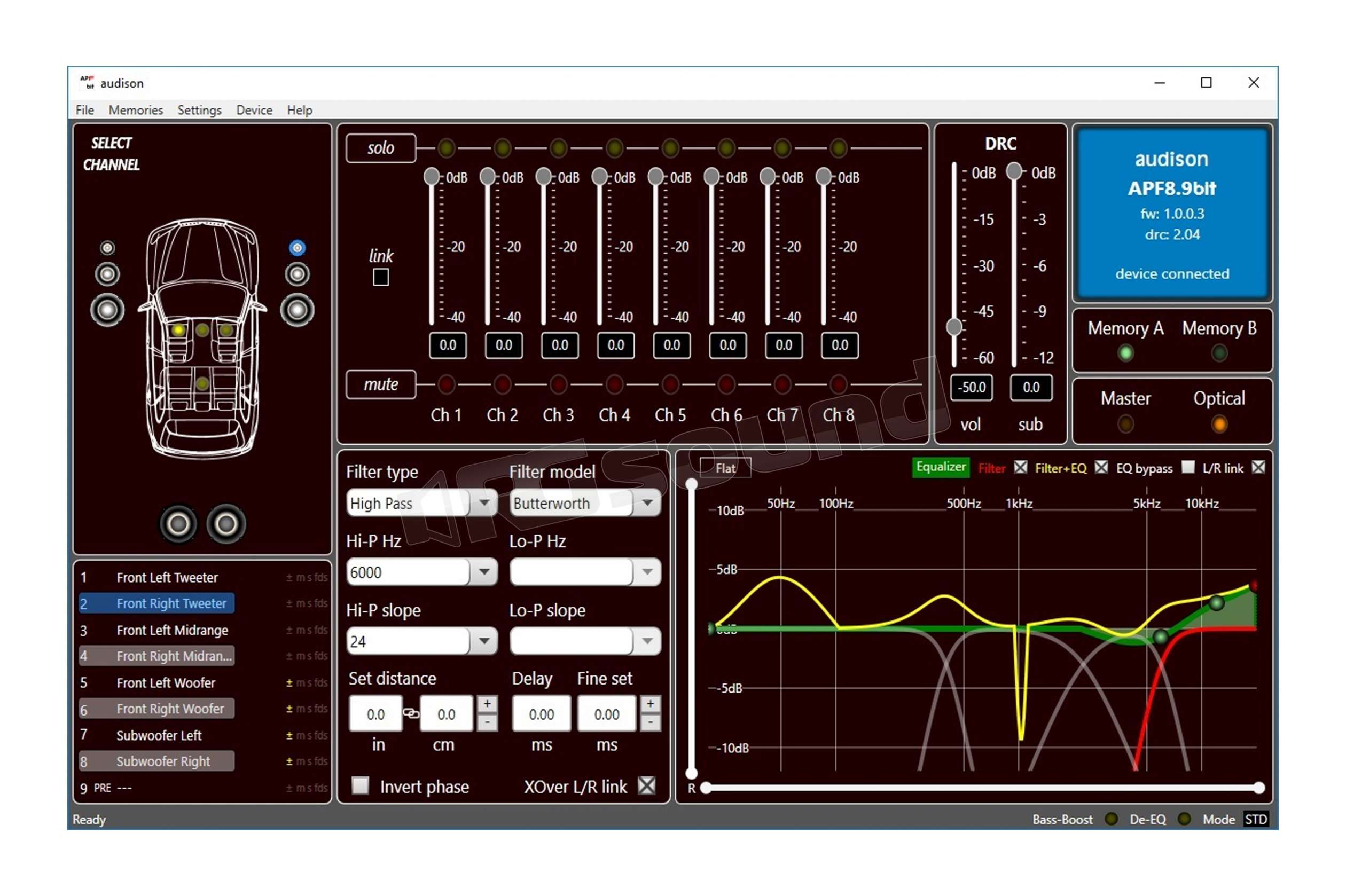Increase Set distance with plus button

[x=487, y=704]
